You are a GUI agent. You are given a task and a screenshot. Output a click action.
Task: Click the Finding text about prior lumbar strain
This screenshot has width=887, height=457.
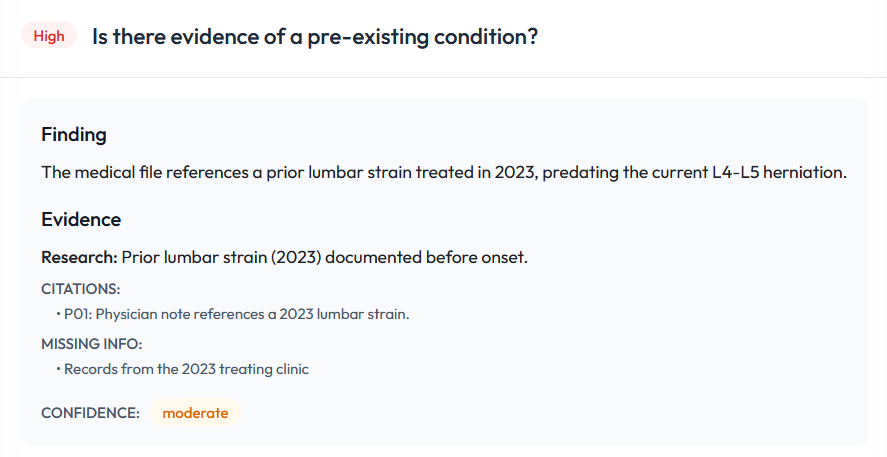pyautogui.click(x=444, y=172)
